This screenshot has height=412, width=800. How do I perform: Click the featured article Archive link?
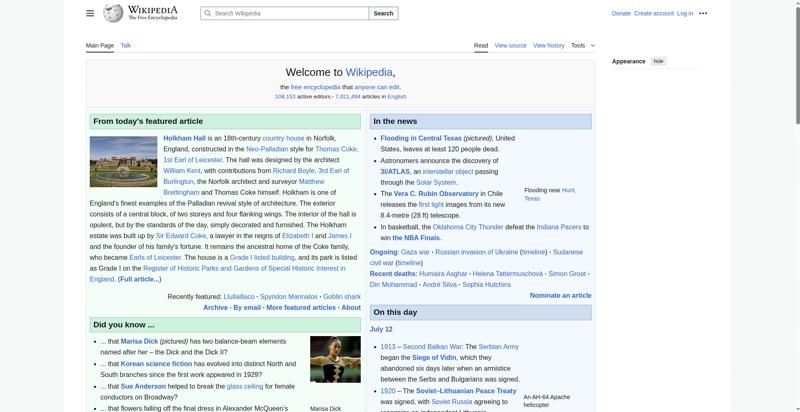click(215, 307)
